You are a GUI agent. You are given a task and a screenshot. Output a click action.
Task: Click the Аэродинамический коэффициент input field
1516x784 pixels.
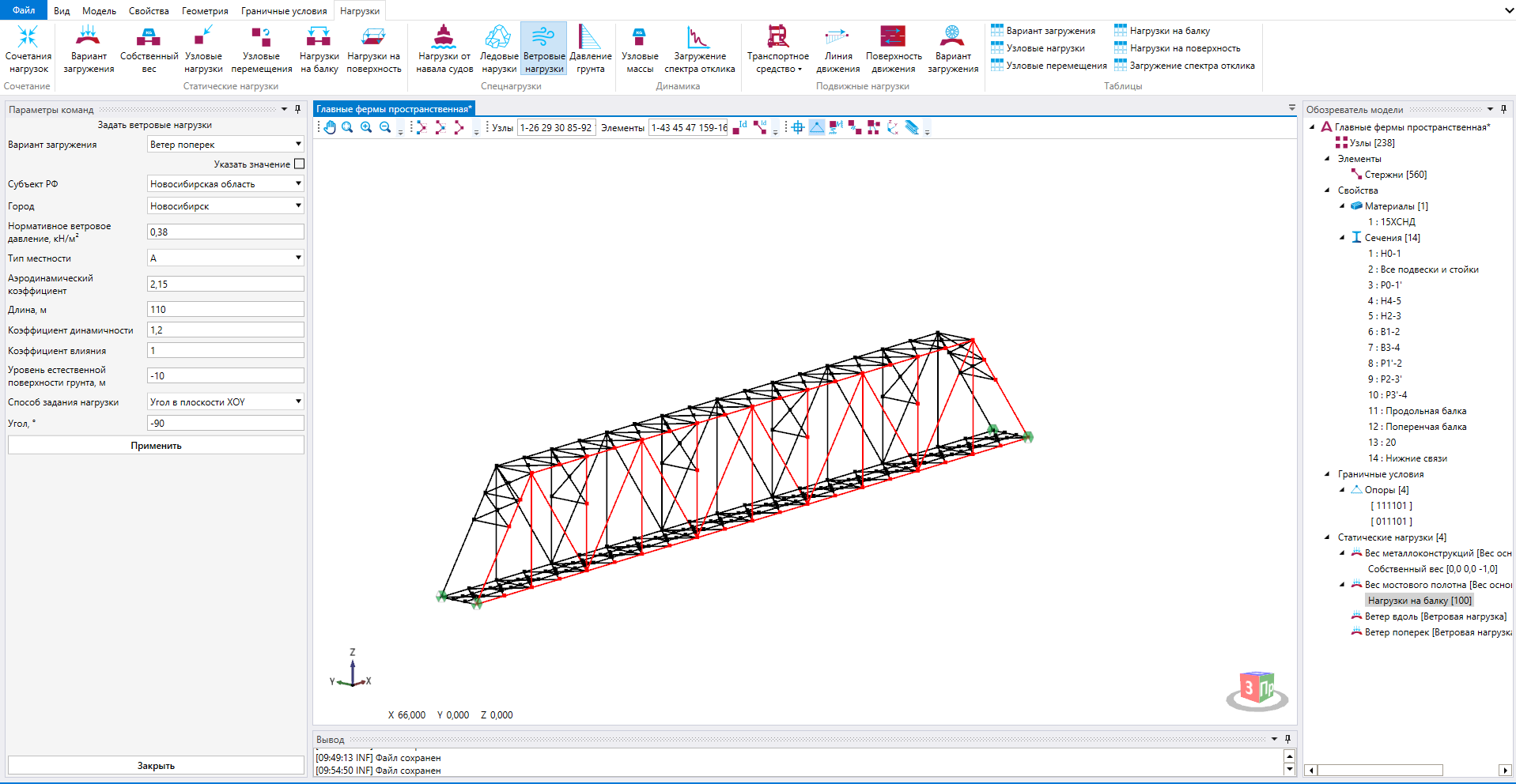pos(225,284)
